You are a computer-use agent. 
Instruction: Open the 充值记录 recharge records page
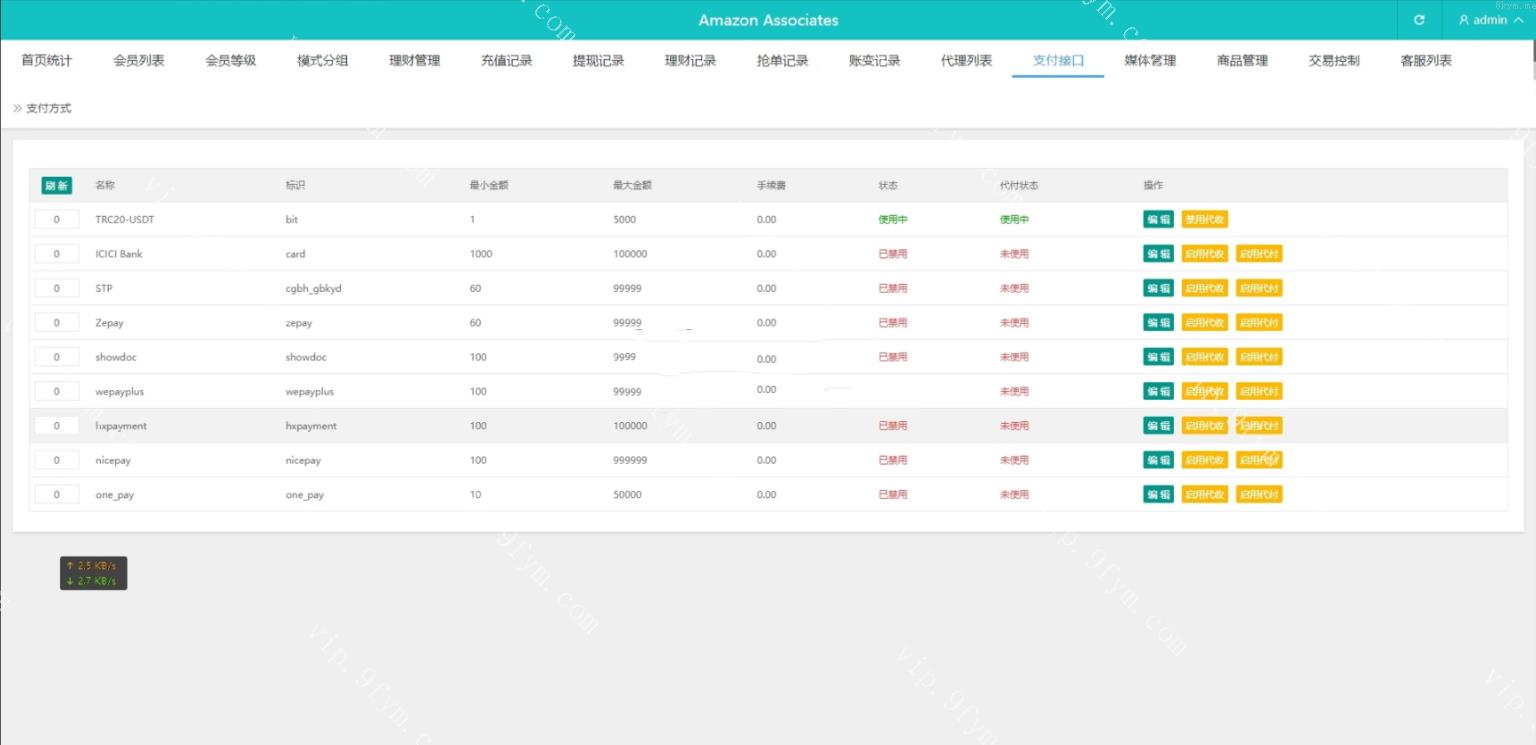point(505,60)
